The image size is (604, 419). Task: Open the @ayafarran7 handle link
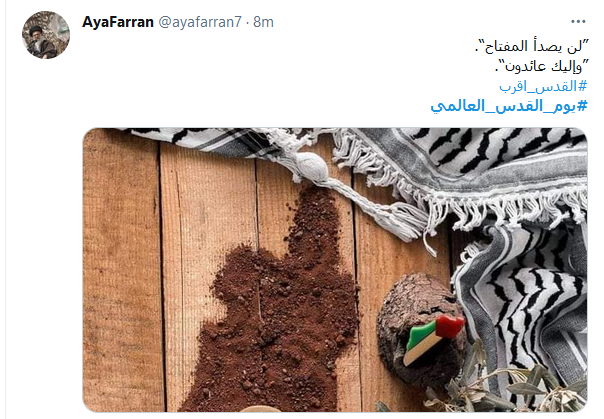point(200,22)
